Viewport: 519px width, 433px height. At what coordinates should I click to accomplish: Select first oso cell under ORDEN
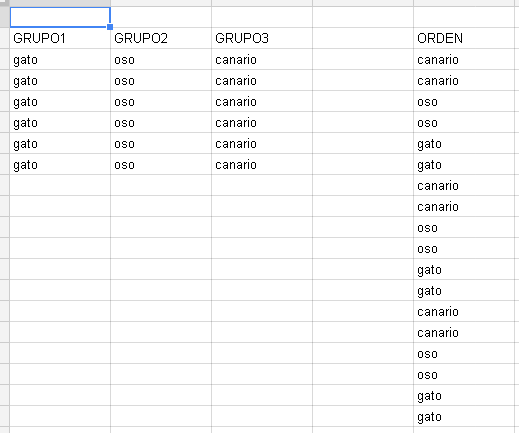[x=464, y=101]
